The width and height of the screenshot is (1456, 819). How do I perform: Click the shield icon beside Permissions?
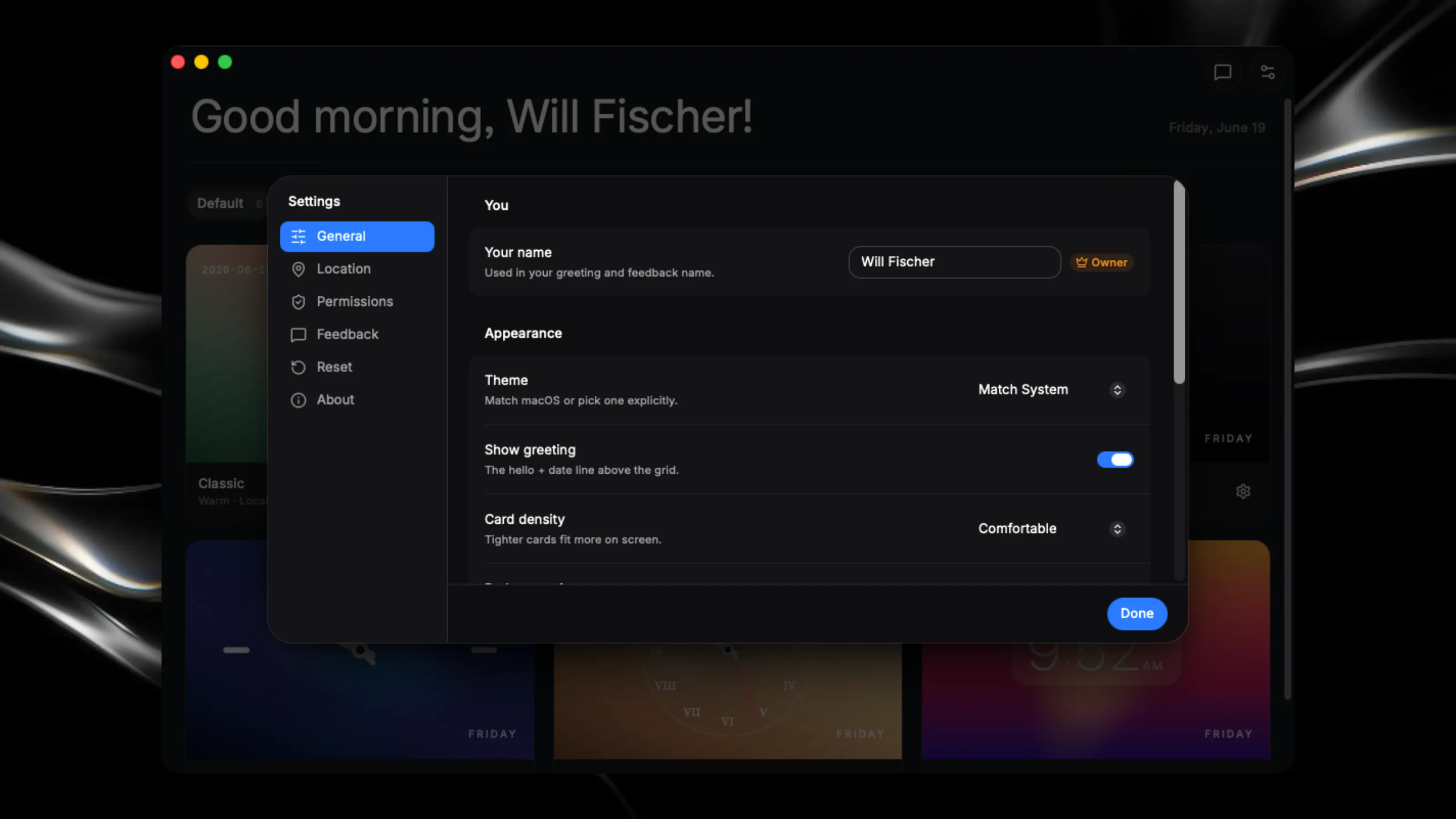[x=298, y=302]
